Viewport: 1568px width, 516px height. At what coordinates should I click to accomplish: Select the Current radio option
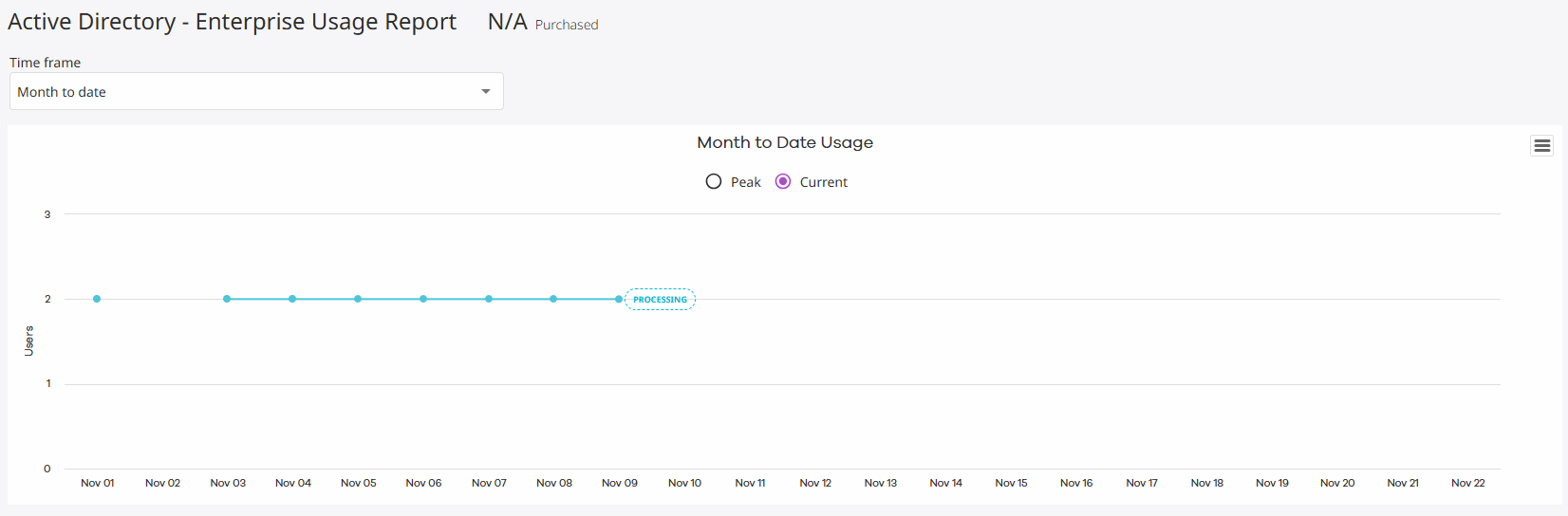783,181
